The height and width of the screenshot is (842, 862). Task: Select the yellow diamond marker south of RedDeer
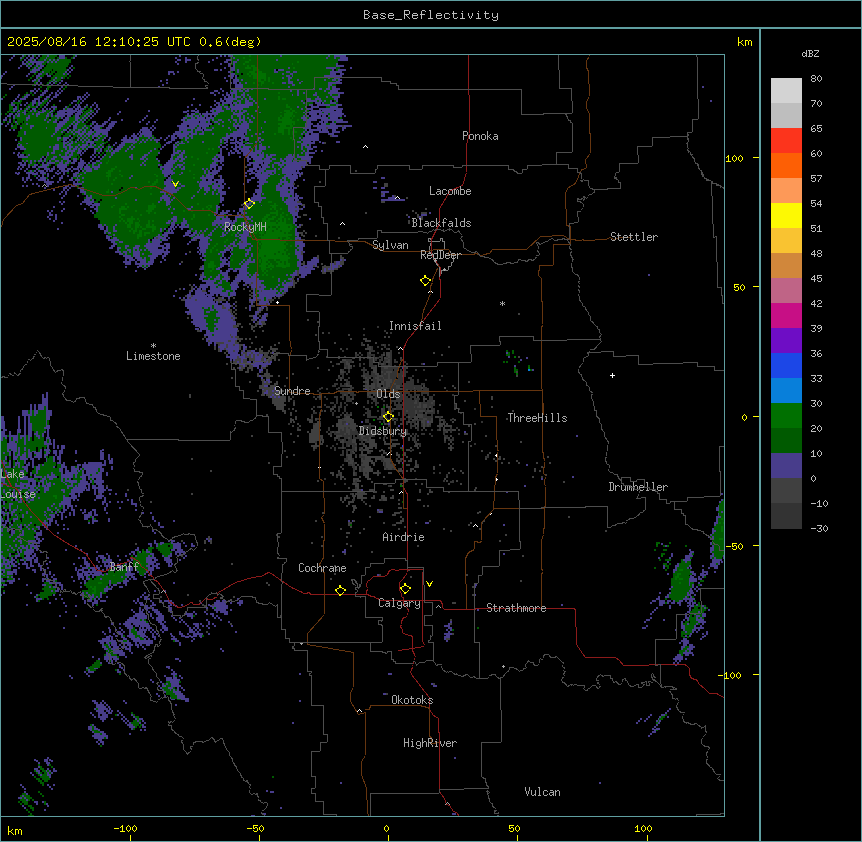[425, 280]
